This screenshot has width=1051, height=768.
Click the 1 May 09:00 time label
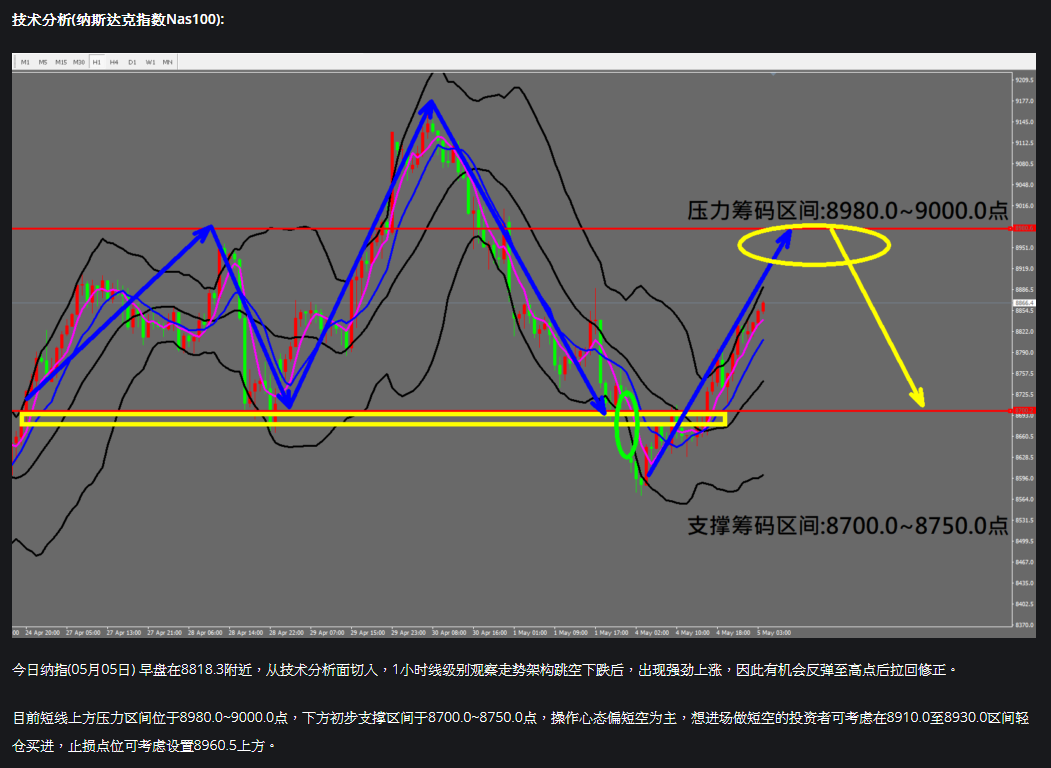(x=570, y=633)
